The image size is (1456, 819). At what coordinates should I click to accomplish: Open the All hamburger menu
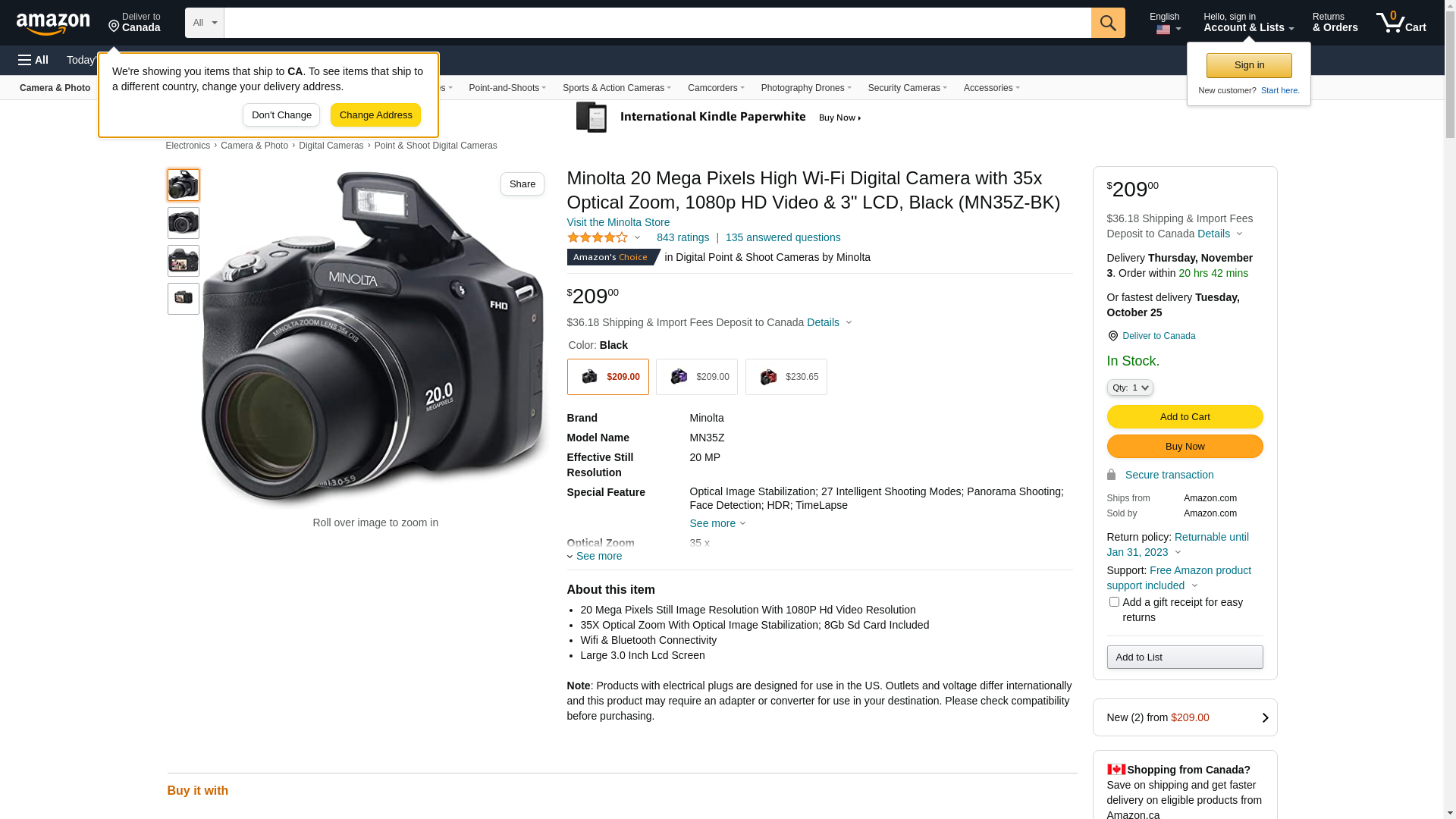tap(33, 60)
